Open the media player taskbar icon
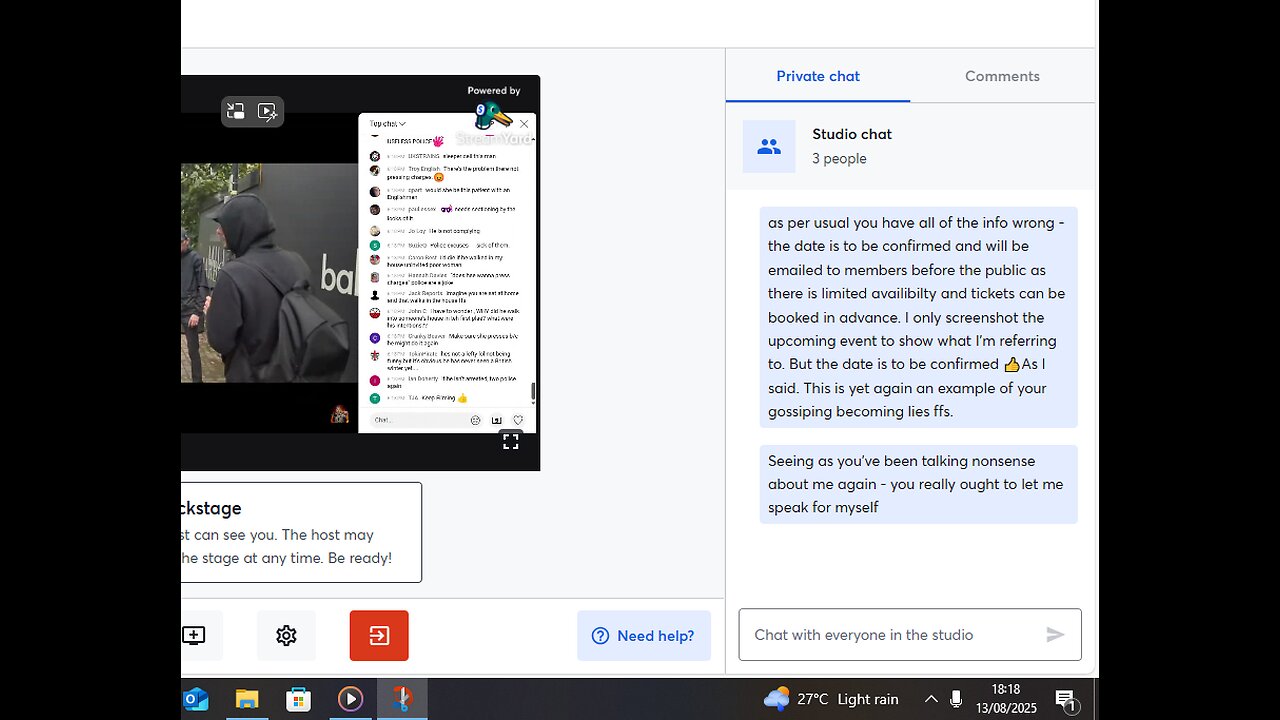The height and width of the screenshot is (720, 1280). 350,699
